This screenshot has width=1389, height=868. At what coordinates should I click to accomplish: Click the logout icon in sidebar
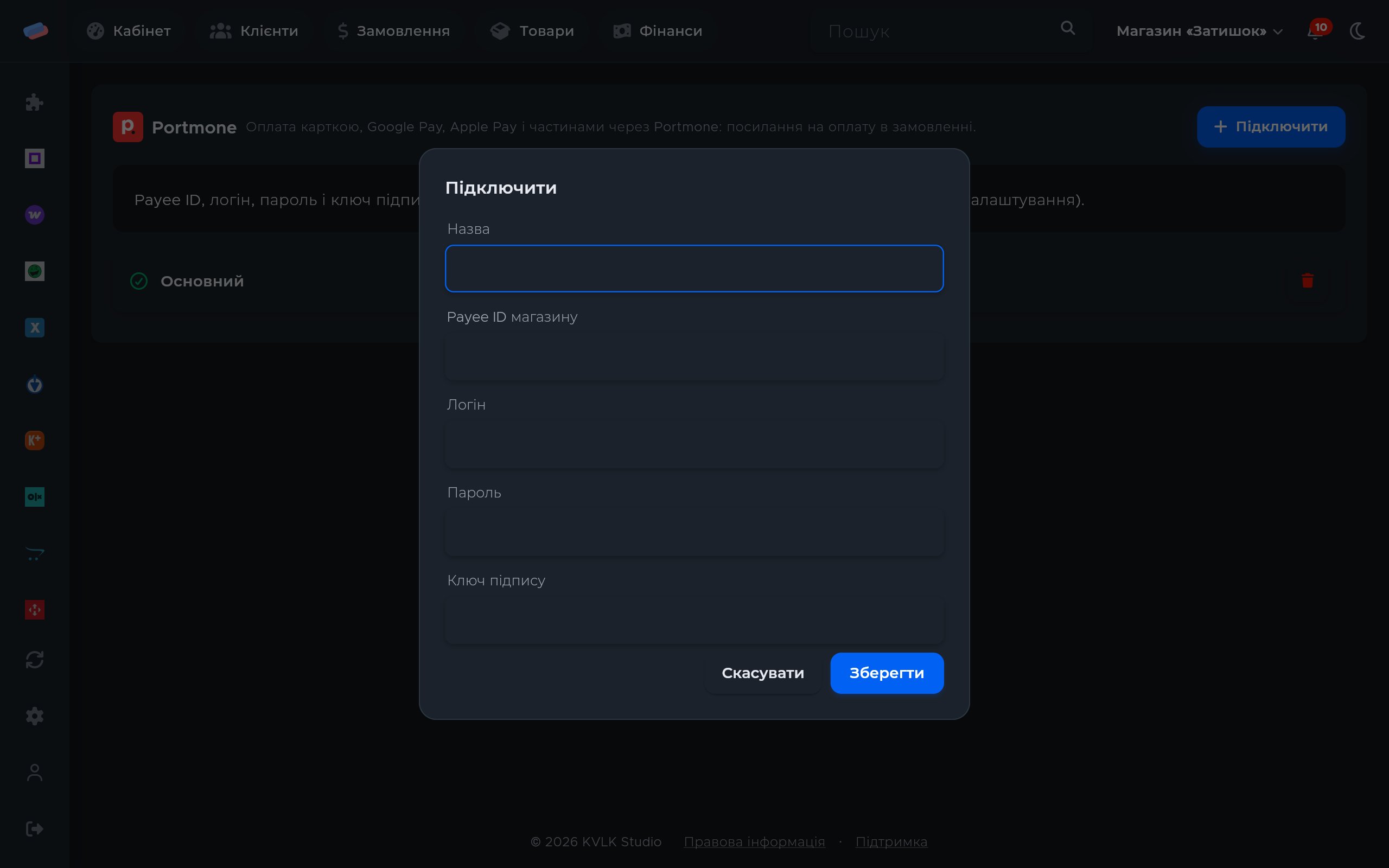(34, 828)
